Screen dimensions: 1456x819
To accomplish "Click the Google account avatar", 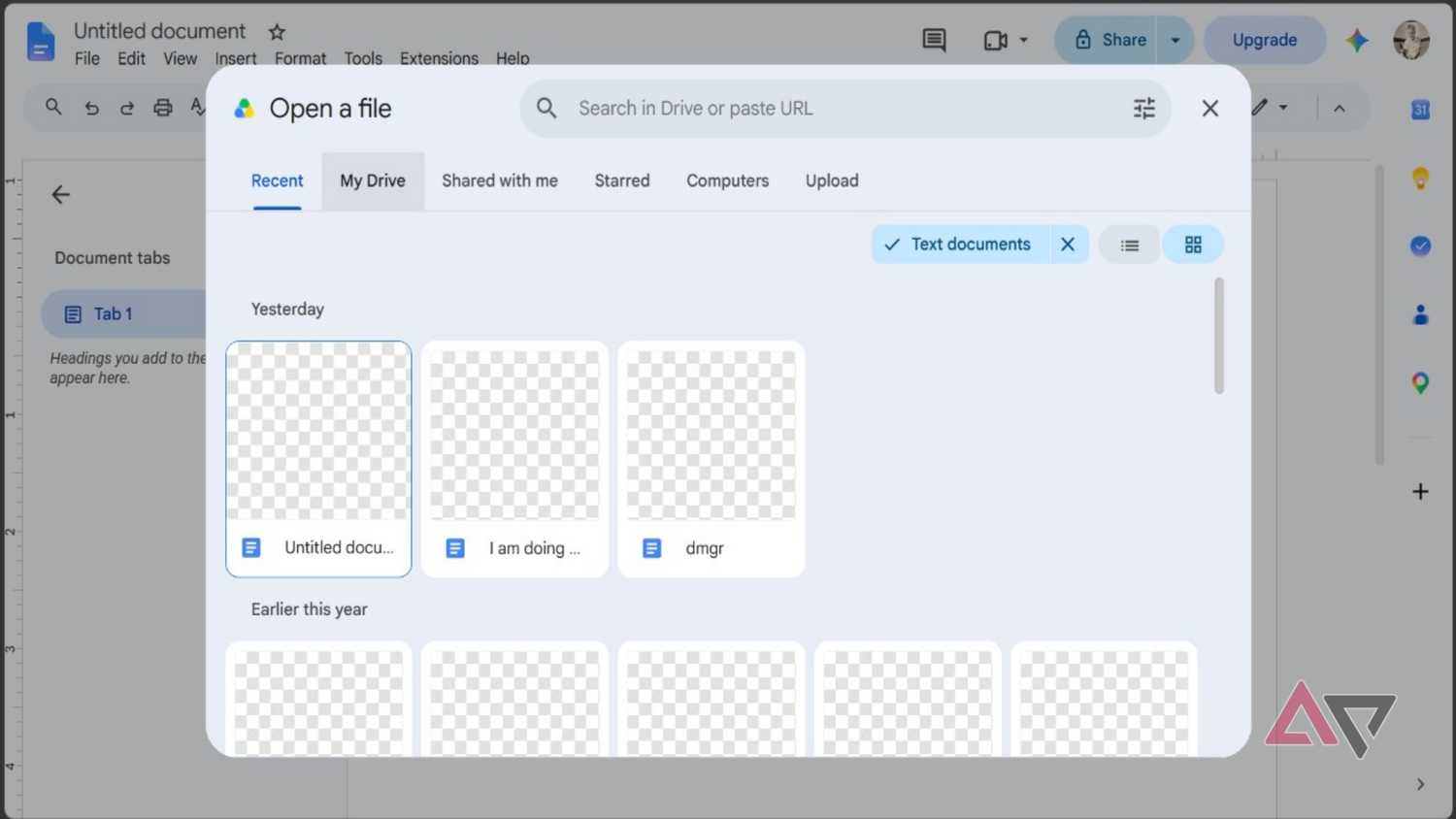I will click(1410, 40).
